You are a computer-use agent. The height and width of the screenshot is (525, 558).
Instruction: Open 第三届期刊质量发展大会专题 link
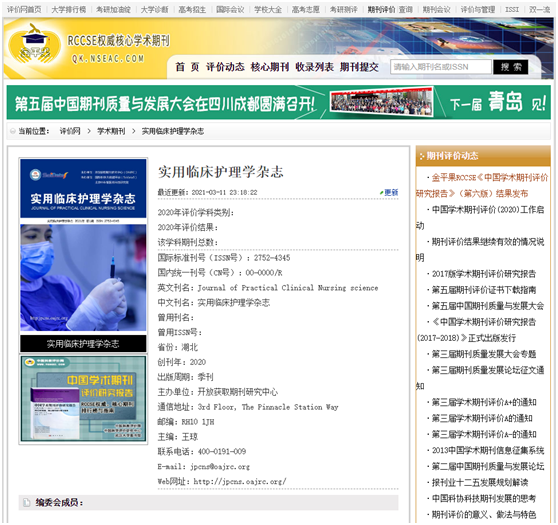point(484,354)
